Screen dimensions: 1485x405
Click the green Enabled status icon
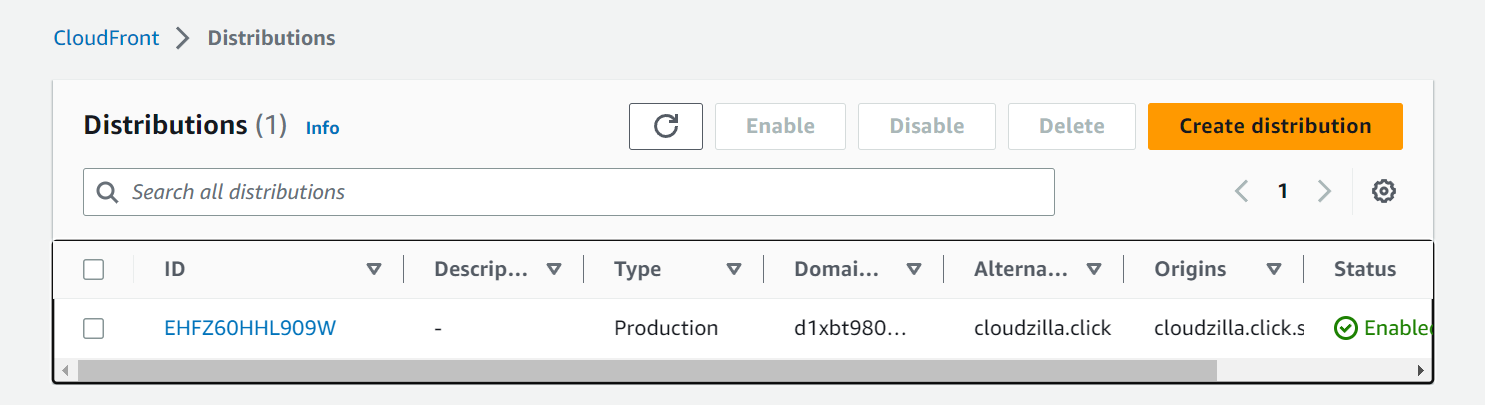tap(1346, 328)
